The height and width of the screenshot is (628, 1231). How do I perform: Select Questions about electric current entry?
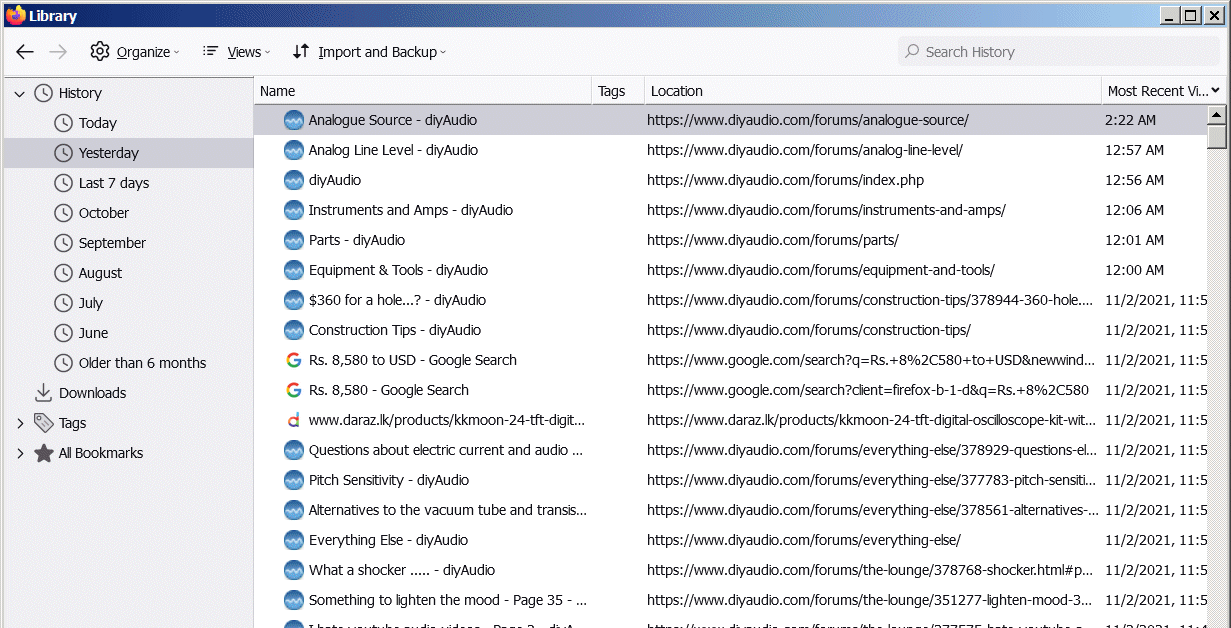pyautogui.click(x=729, y=450)
